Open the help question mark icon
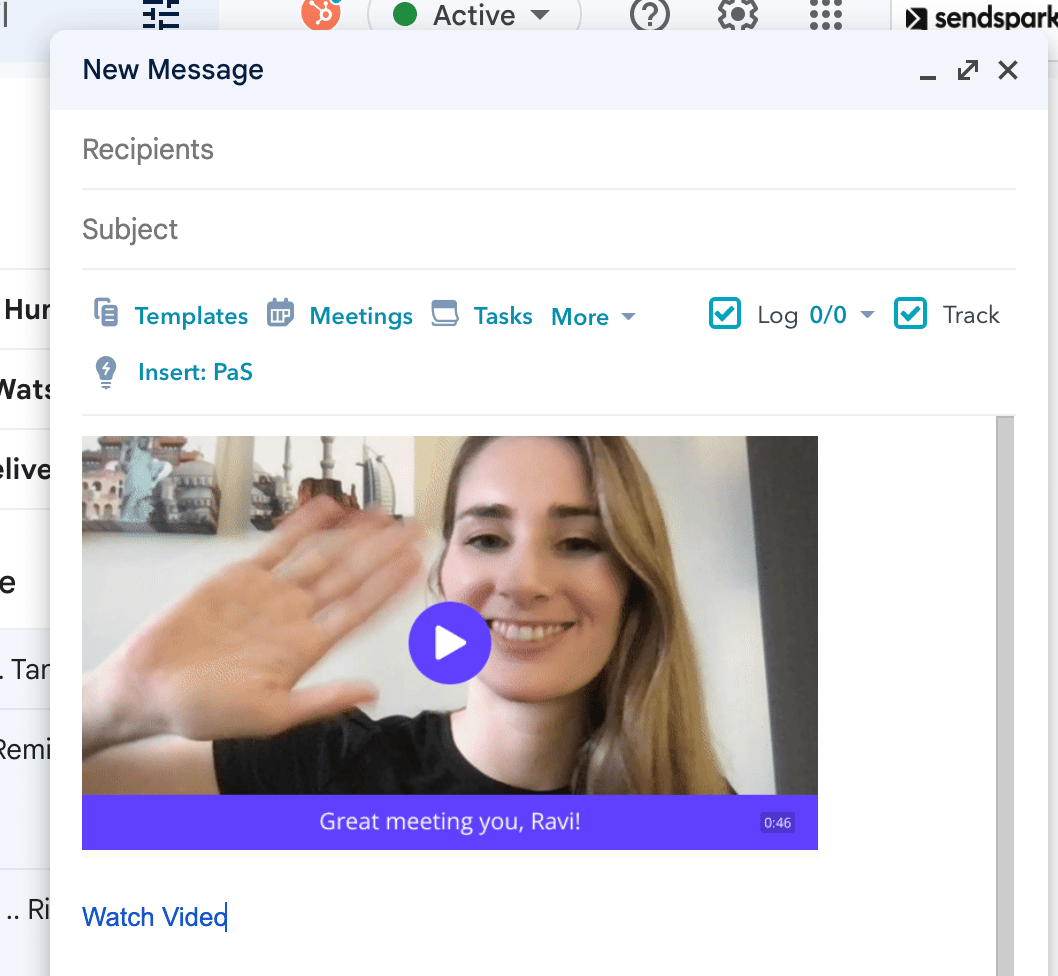This screenshot has height=976, width=1058. [x=650, y=14]
